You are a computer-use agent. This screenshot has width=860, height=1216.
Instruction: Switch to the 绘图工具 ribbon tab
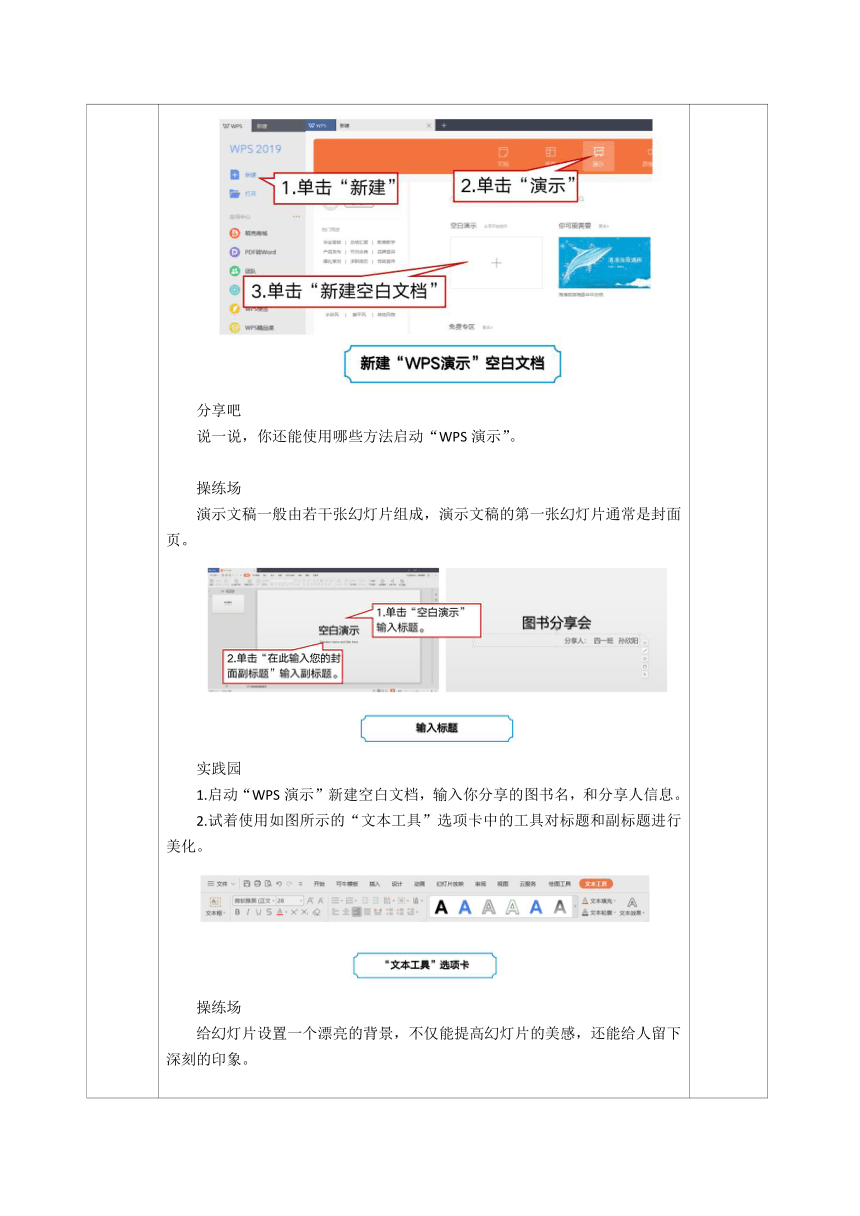pos(559,884)
